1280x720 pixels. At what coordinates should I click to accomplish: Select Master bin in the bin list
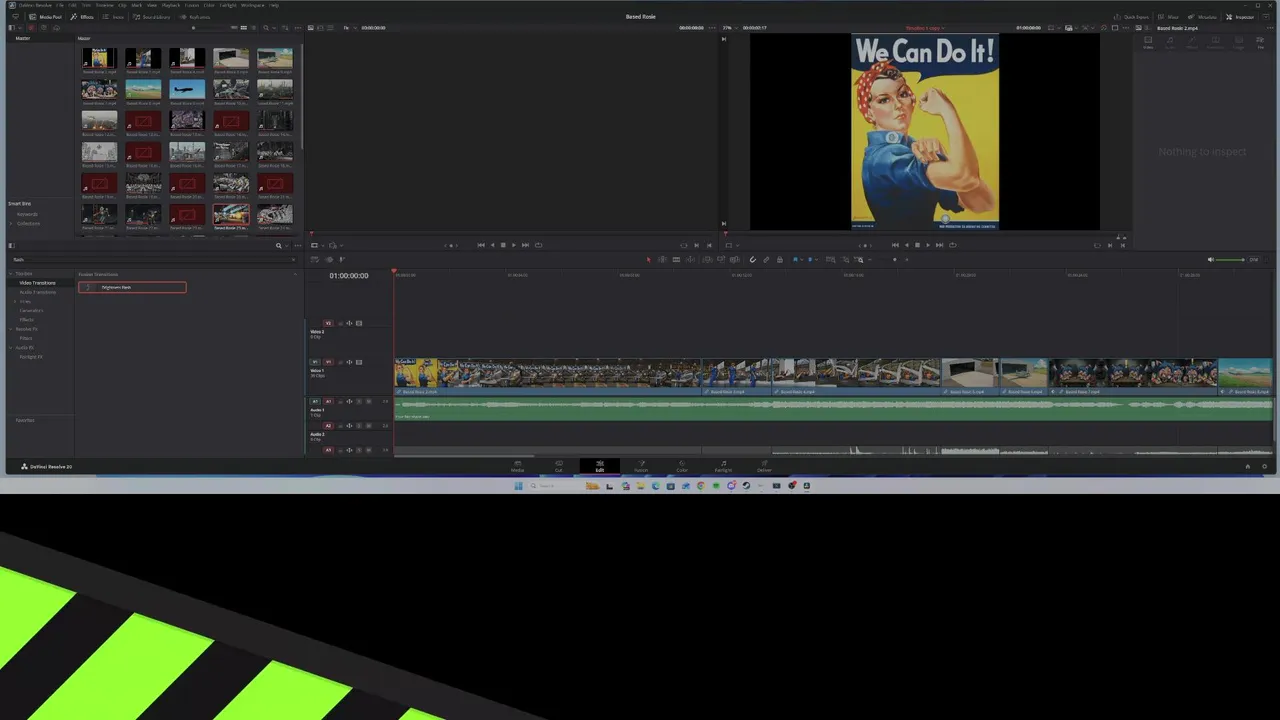pos(22,38)
